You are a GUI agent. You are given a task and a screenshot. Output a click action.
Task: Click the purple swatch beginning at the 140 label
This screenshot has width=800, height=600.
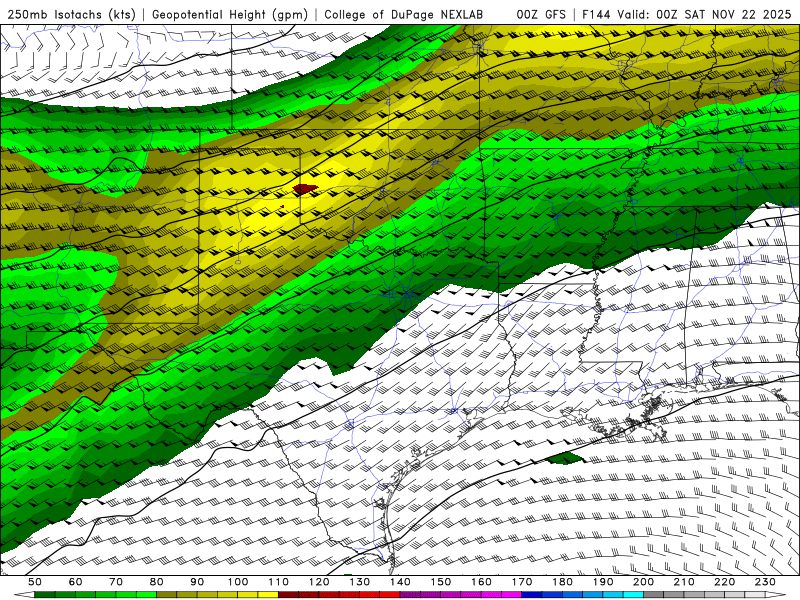click(x=410, y=595)
